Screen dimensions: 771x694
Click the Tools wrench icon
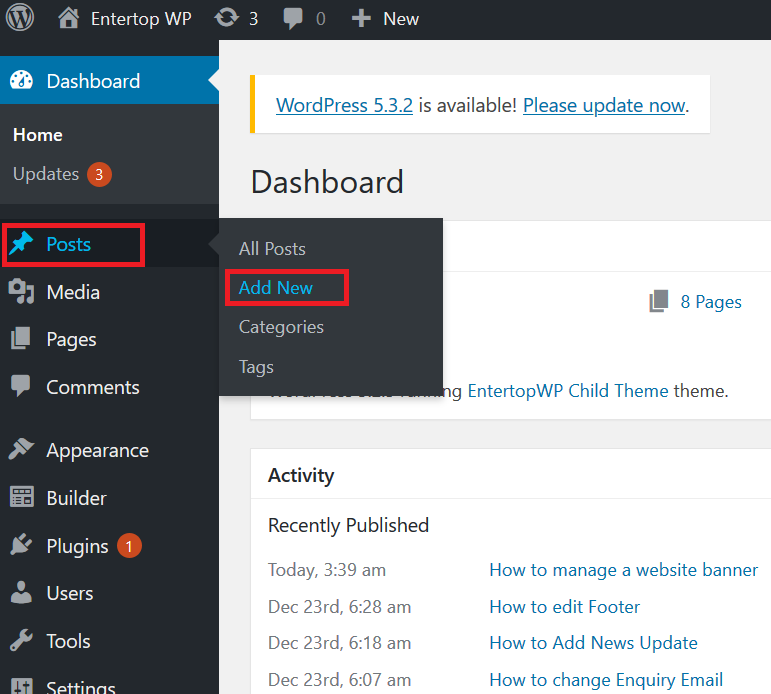coord(21,640)
